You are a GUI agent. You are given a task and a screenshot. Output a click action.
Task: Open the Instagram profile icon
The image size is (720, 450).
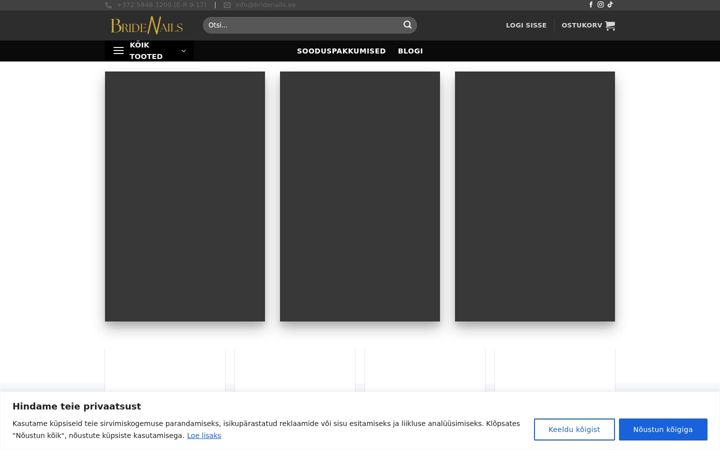coord(600,5)
